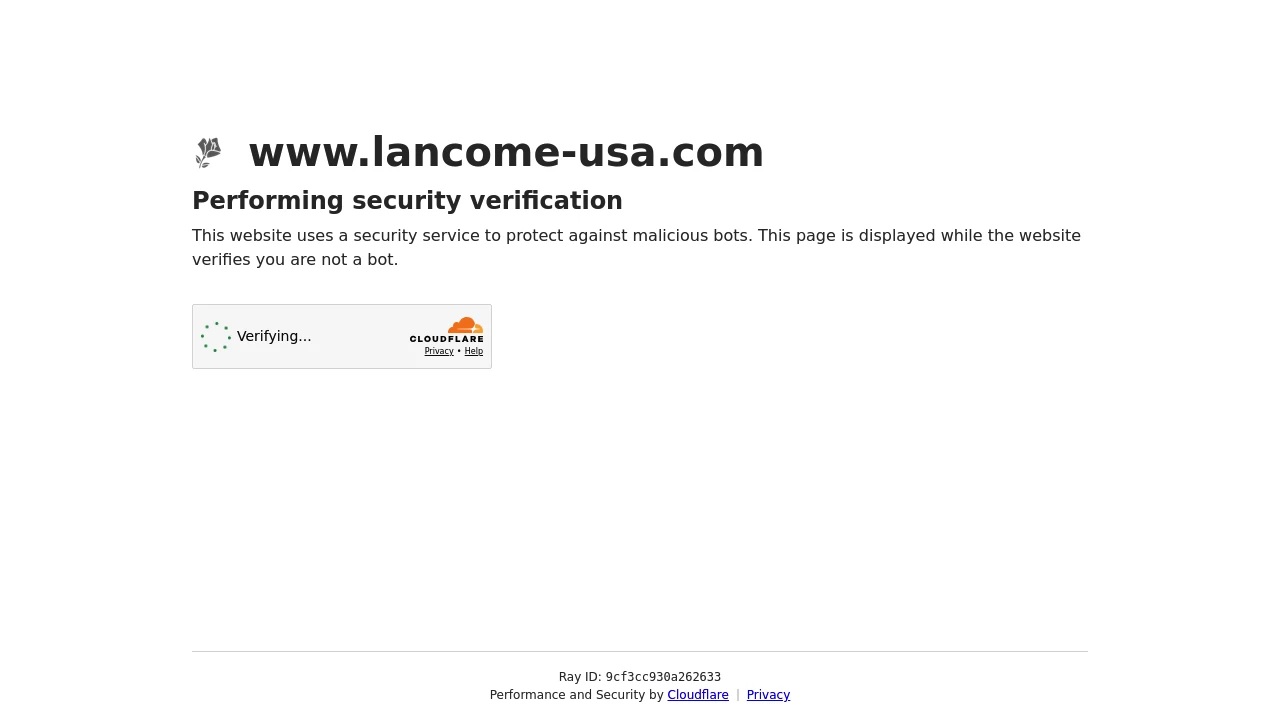Click empty area of Cloudflare verification box
Screen dimensions: 1280x720
[x=360, y=337]
